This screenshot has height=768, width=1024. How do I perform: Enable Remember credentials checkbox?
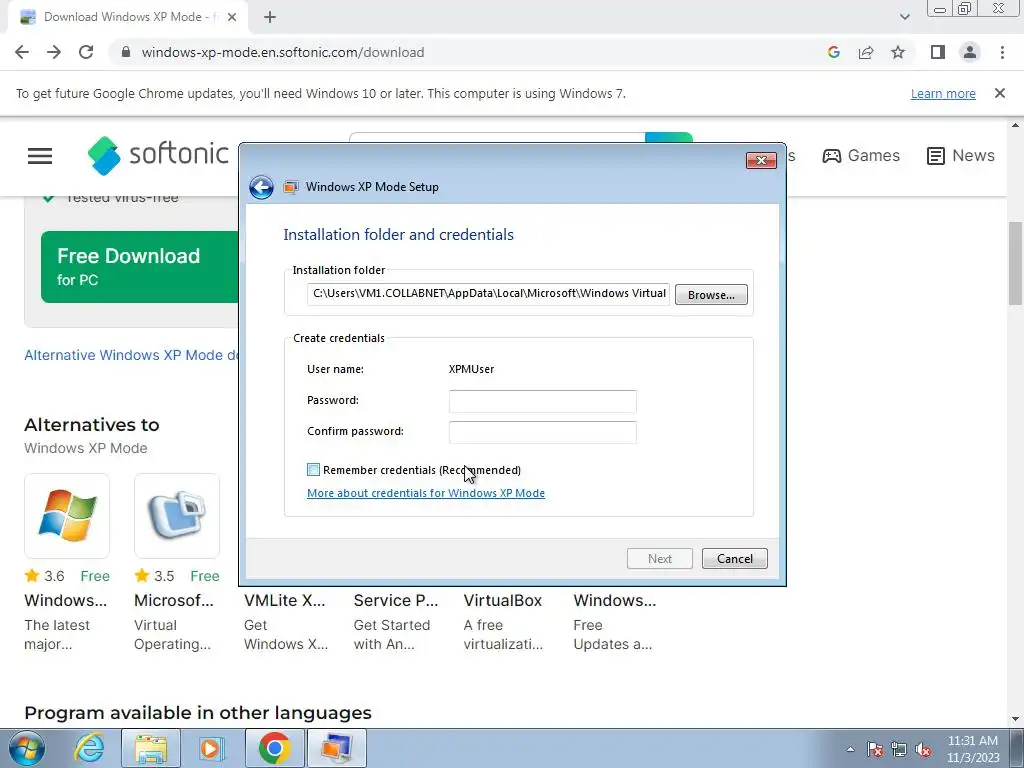click(313, 470)
